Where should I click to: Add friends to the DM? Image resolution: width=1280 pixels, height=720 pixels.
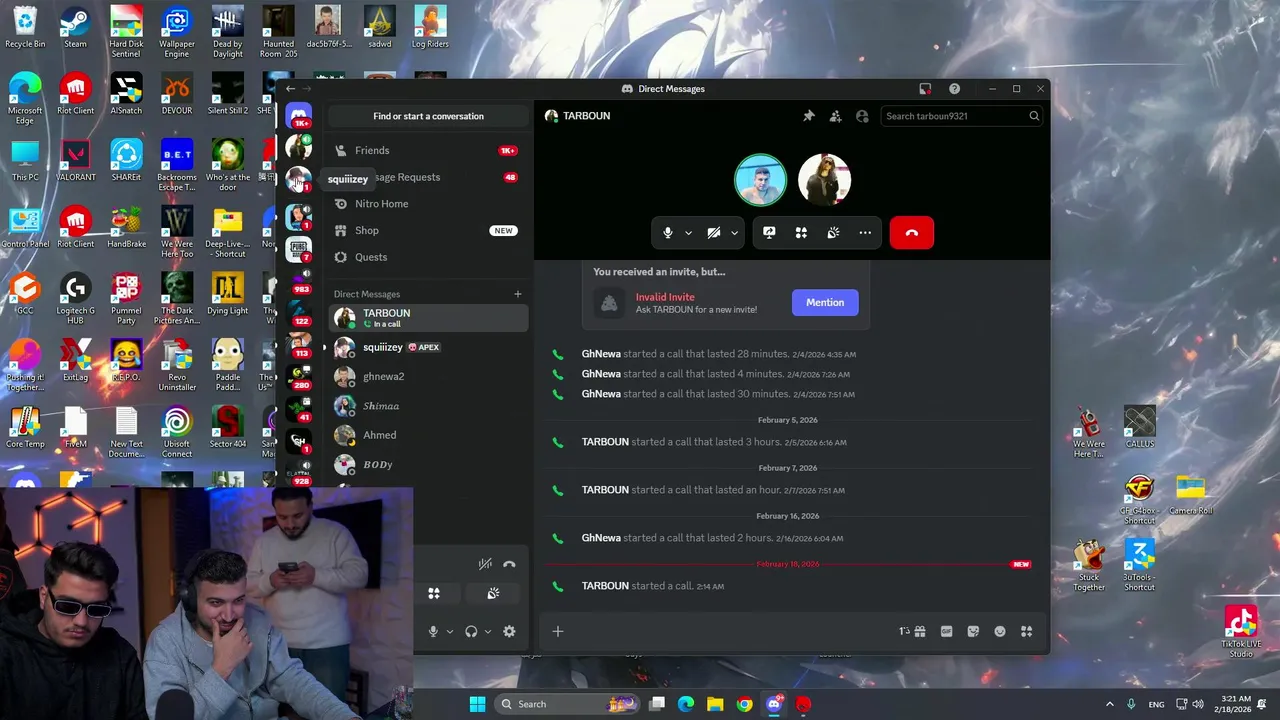tap(835, 116)
